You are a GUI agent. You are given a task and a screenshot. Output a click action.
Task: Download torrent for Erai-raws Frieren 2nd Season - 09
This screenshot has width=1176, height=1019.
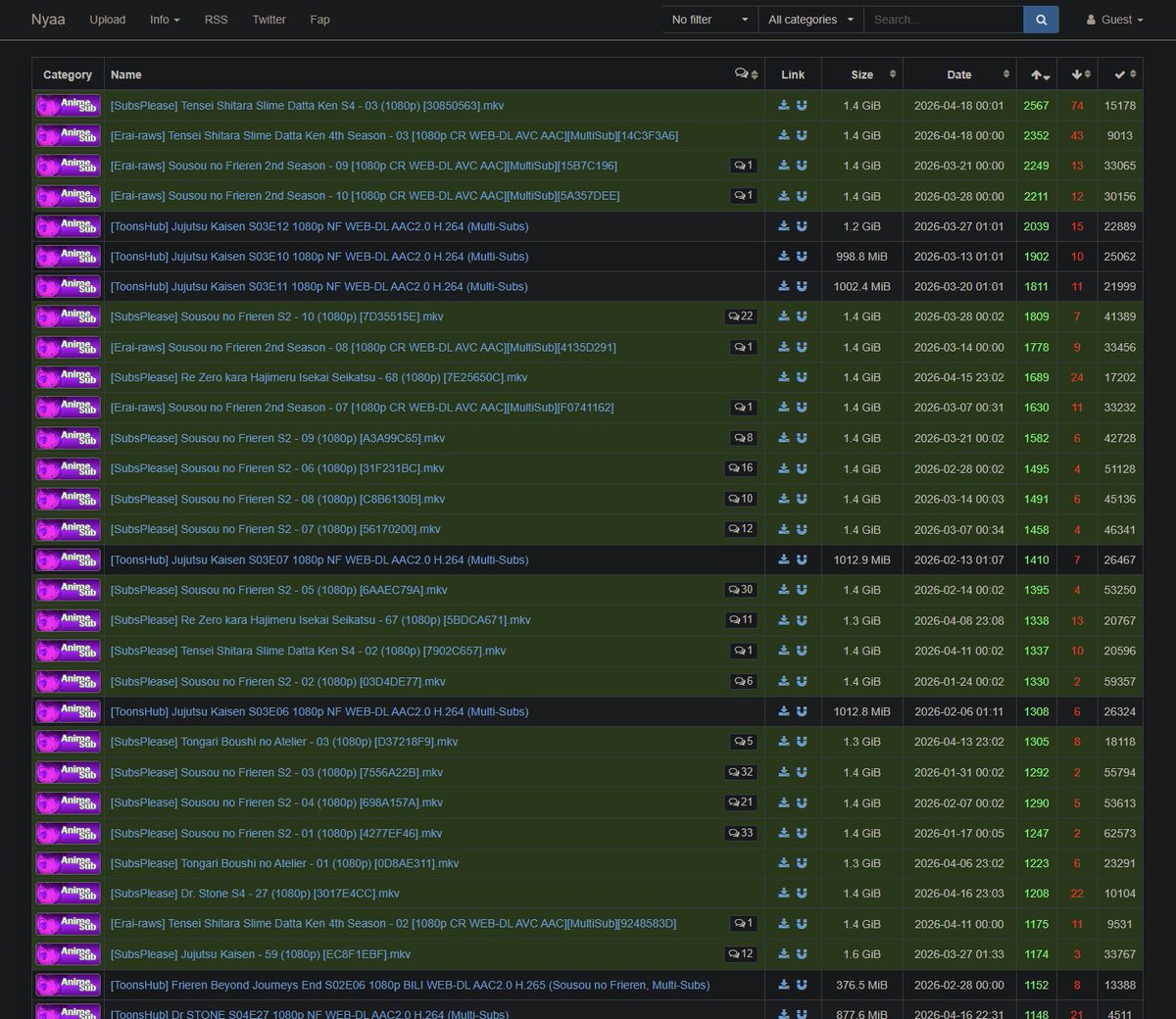[784, 167]
